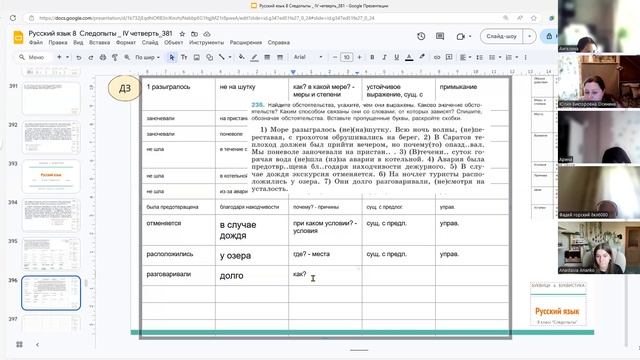Open the text color picker
This screenshot has width=640, height=360.
pos(409,58)
